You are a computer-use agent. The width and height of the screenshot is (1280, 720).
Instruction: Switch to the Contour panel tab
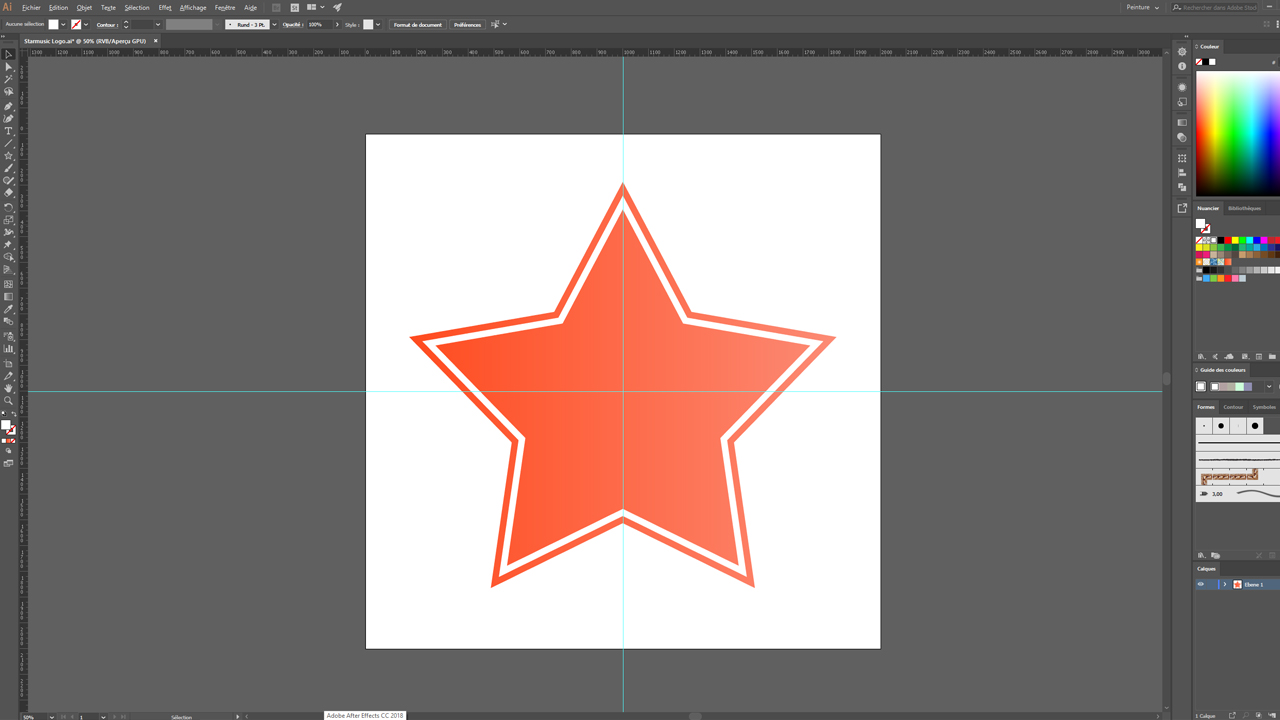(x=1233, y=407)
